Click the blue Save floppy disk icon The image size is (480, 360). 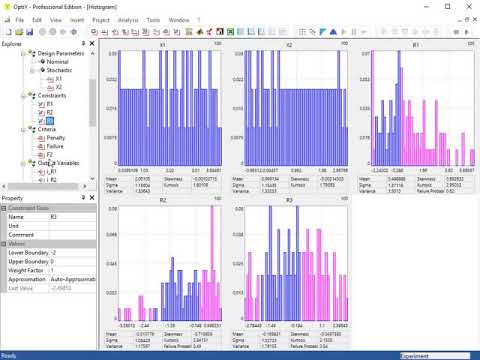pos(30,32)
